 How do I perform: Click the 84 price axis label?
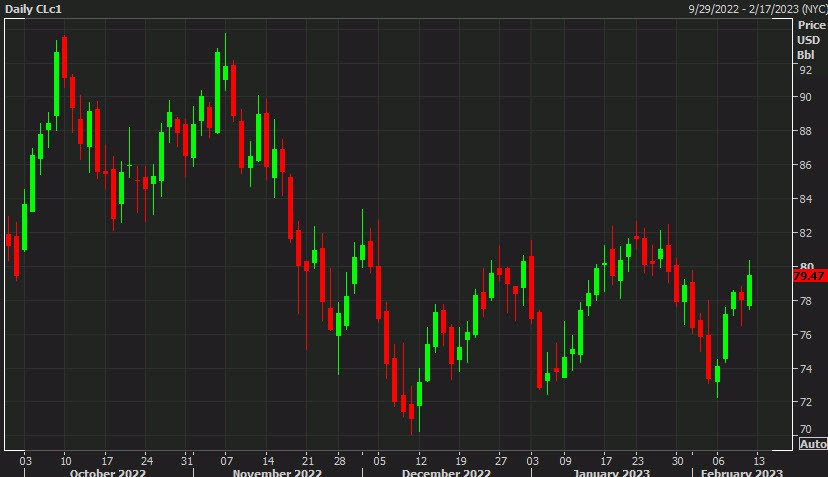pos(805,199)
